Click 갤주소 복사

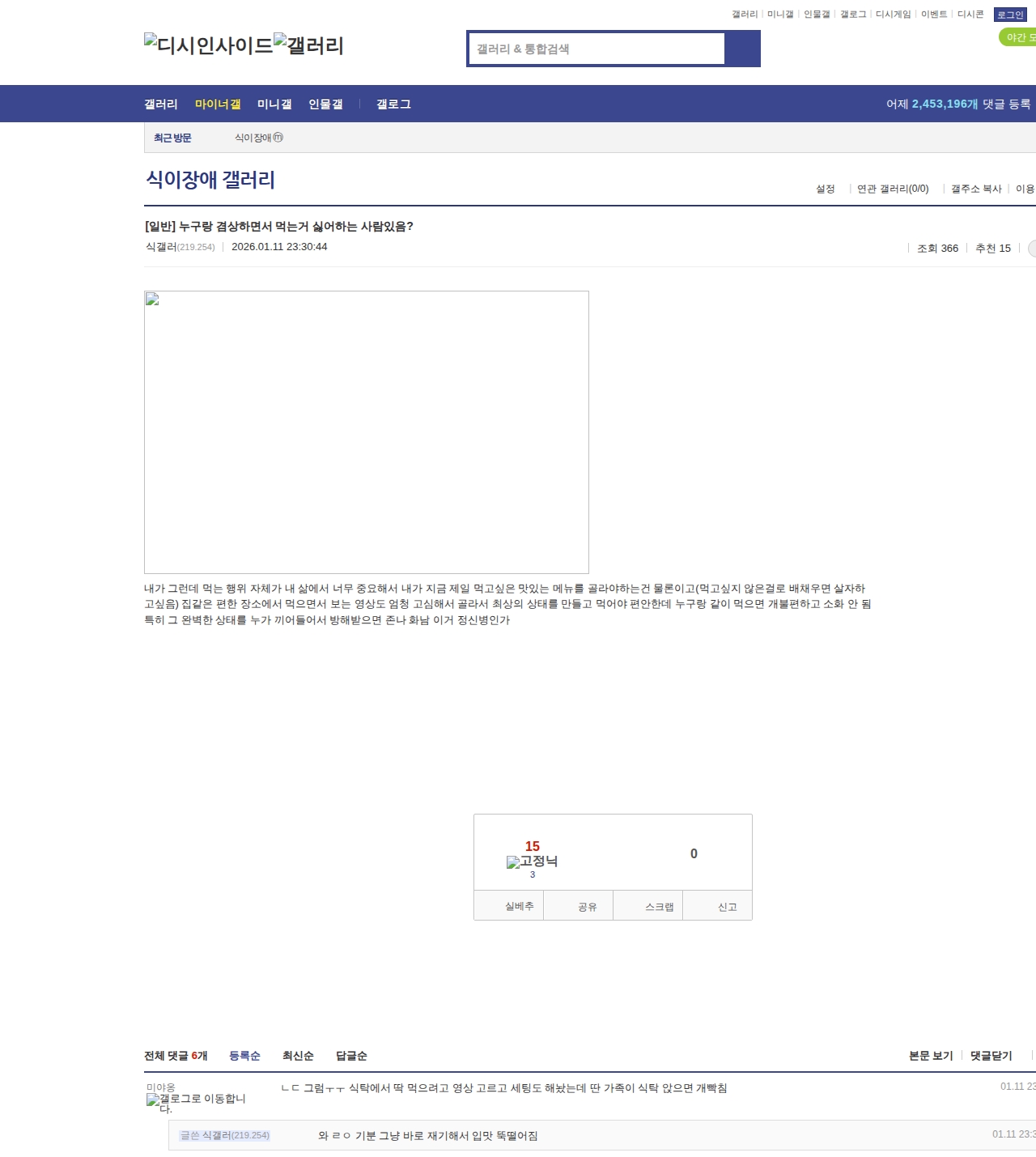[976, 189]
